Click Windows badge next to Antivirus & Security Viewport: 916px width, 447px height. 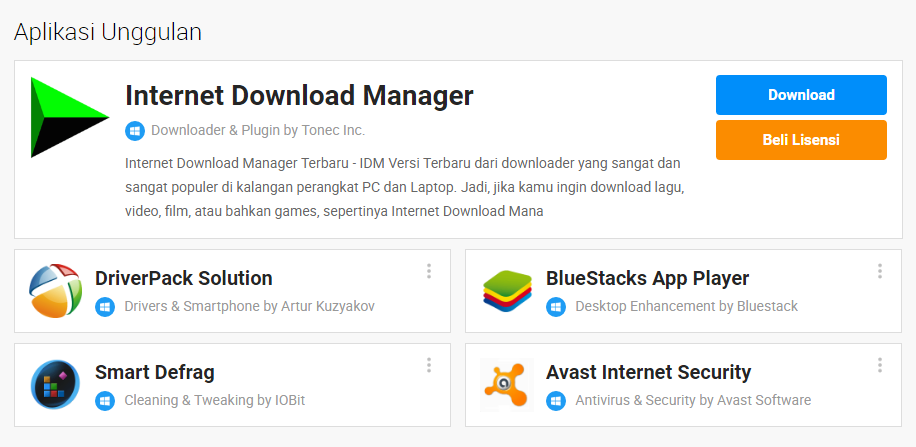[x=556, y=400]
